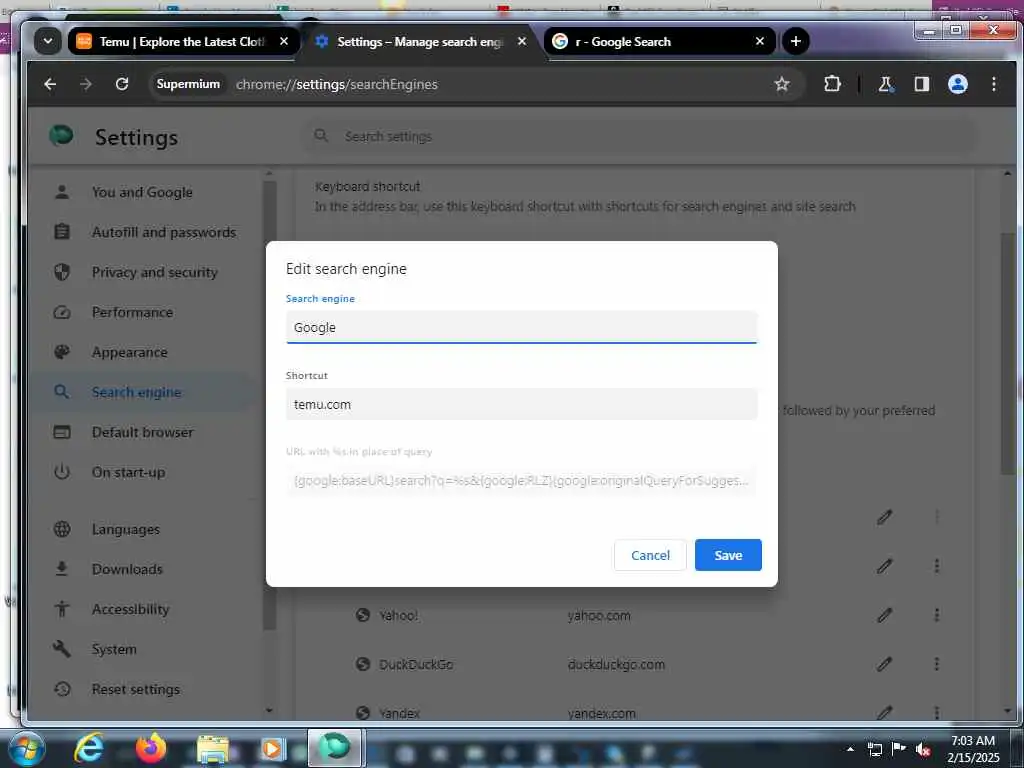The width and height of the screenshot is (1024, 768).
Task: Open Accessibility settings section
Action: point(130,609)
